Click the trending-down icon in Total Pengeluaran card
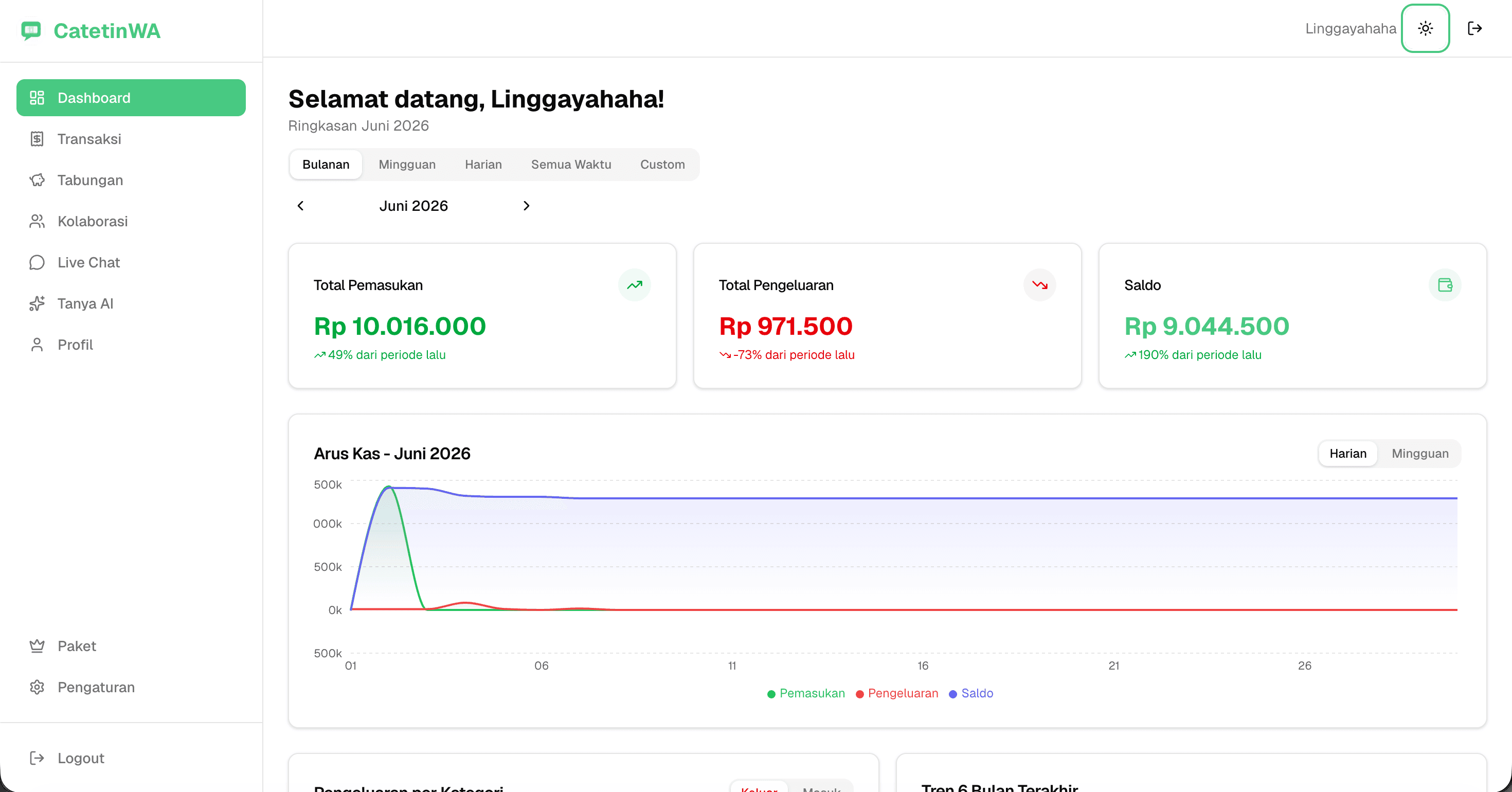 [1039, 285]
